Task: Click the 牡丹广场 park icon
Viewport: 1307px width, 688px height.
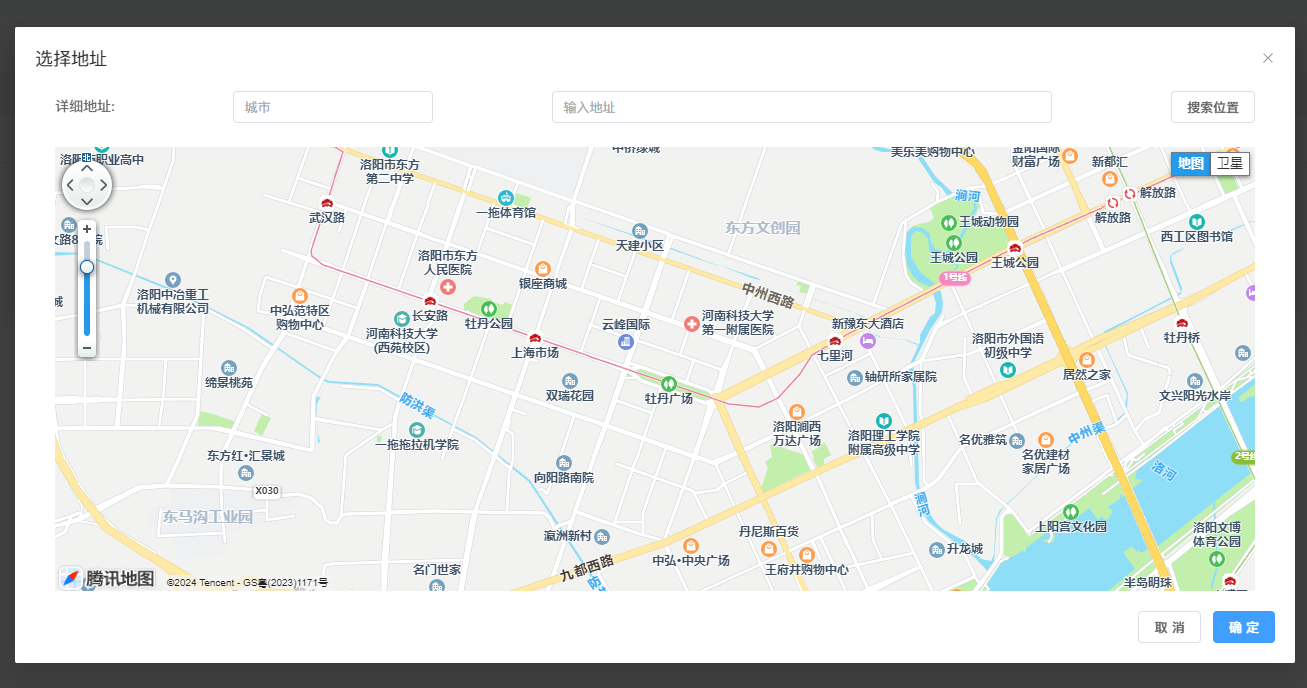Action: click(x=669, y=383)
